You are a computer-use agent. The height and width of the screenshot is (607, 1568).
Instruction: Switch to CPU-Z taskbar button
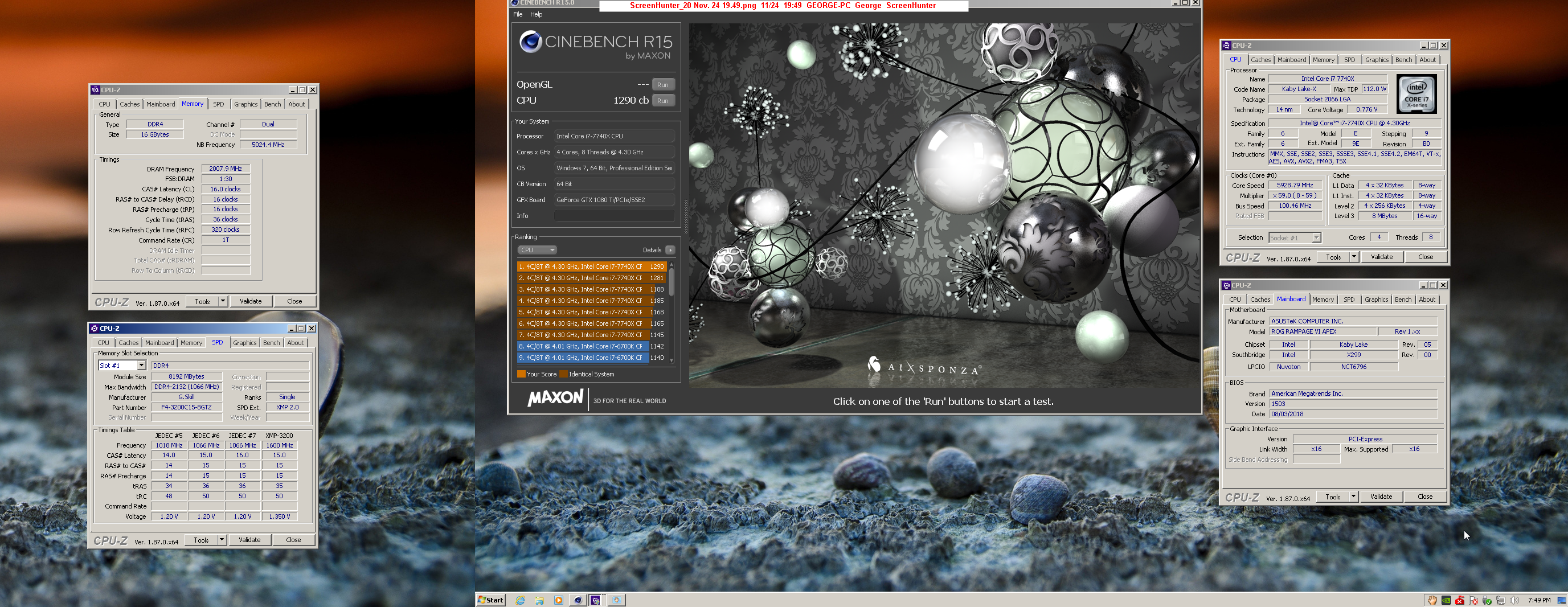coord(596,600)
